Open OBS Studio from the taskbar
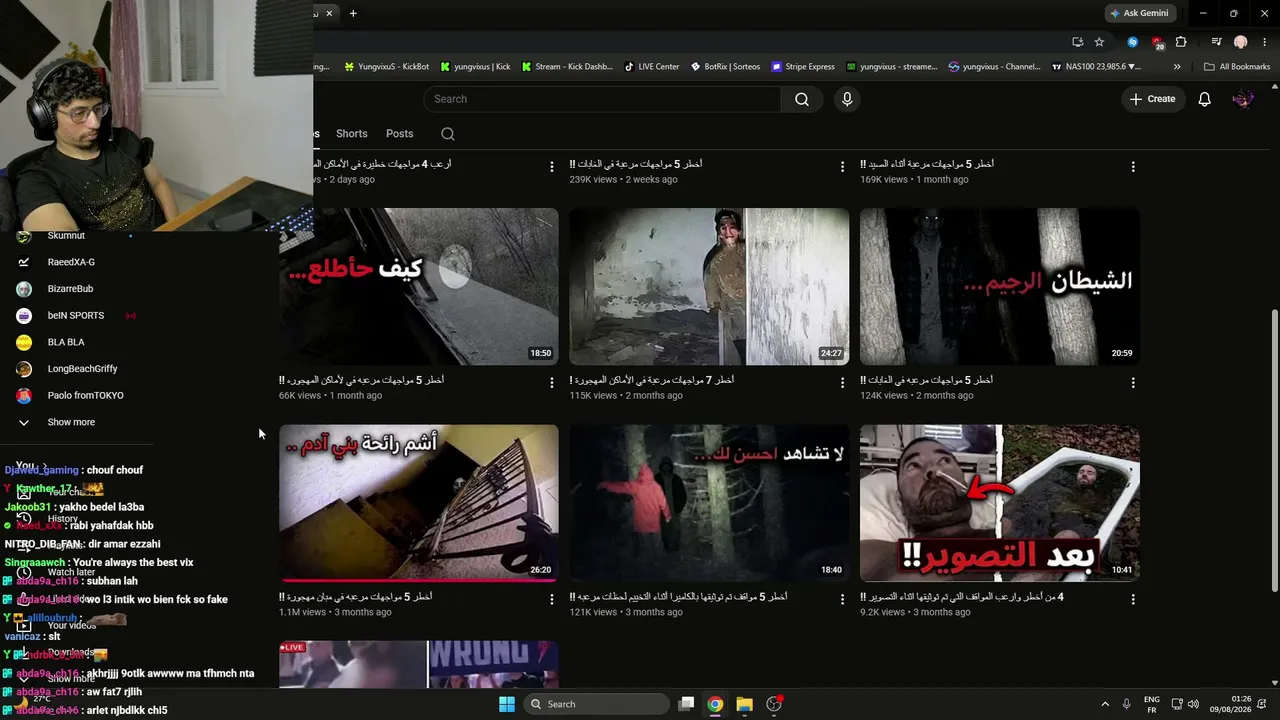Screen dimensions: 1280x720 point(774,704)
